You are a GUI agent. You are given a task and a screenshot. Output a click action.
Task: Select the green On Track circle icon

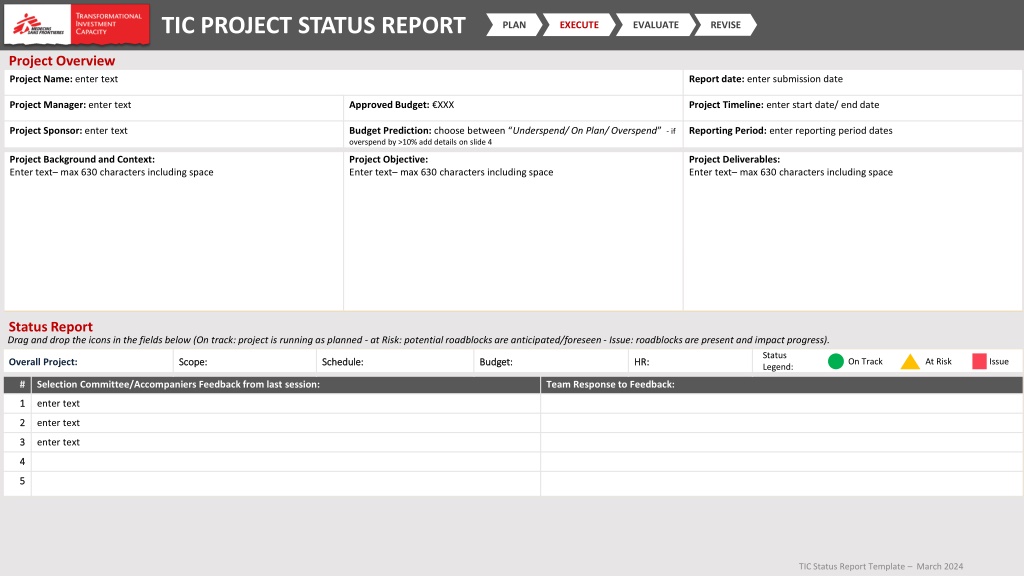click(x=835, y=361)
